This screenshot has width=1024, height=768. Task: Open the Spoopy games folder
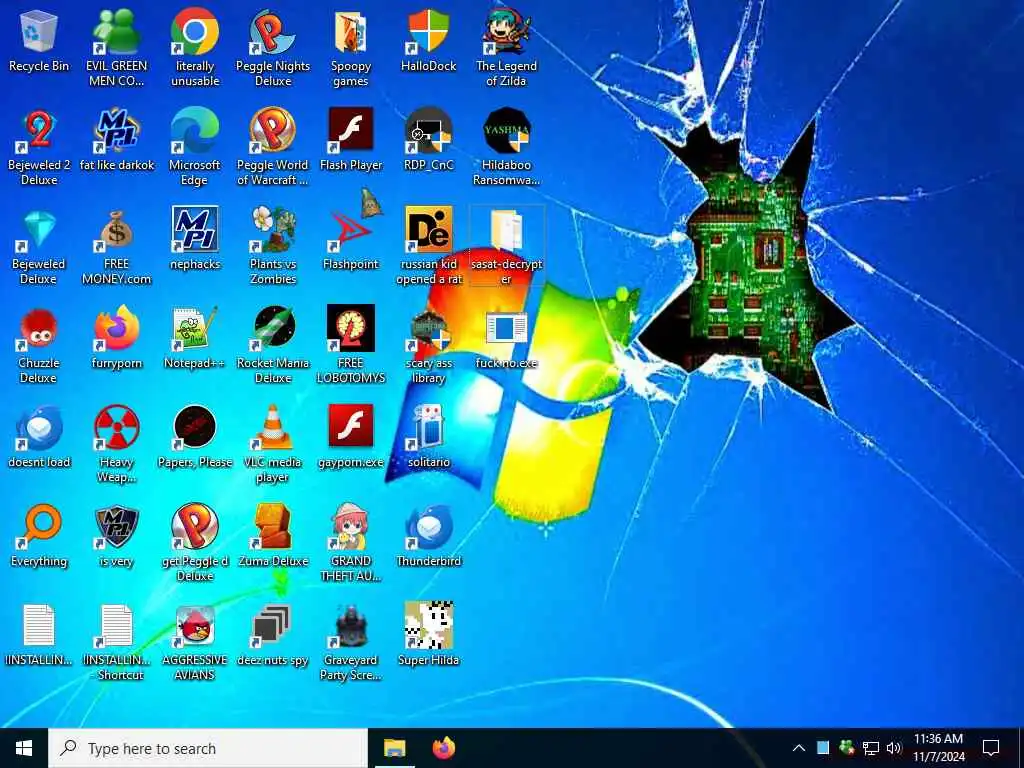click(x=351, y=48)
